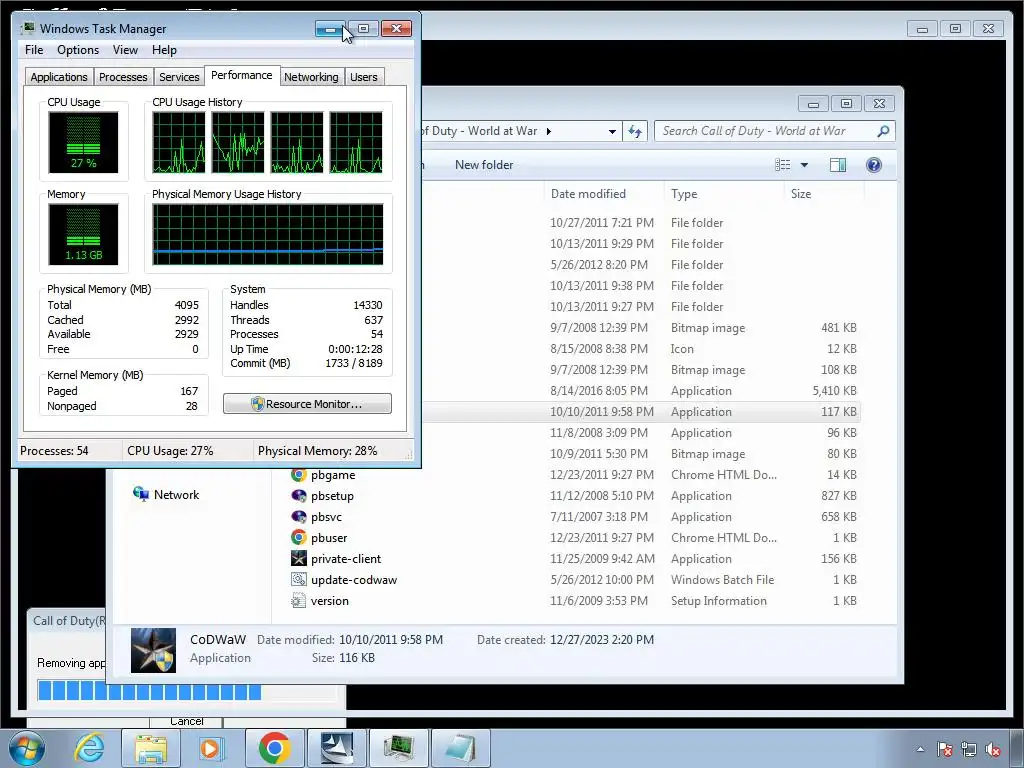Open Task Manager Options menu
Image resolution: width=1024 pixels, height=768 pixels.
(x=78, y=50)
